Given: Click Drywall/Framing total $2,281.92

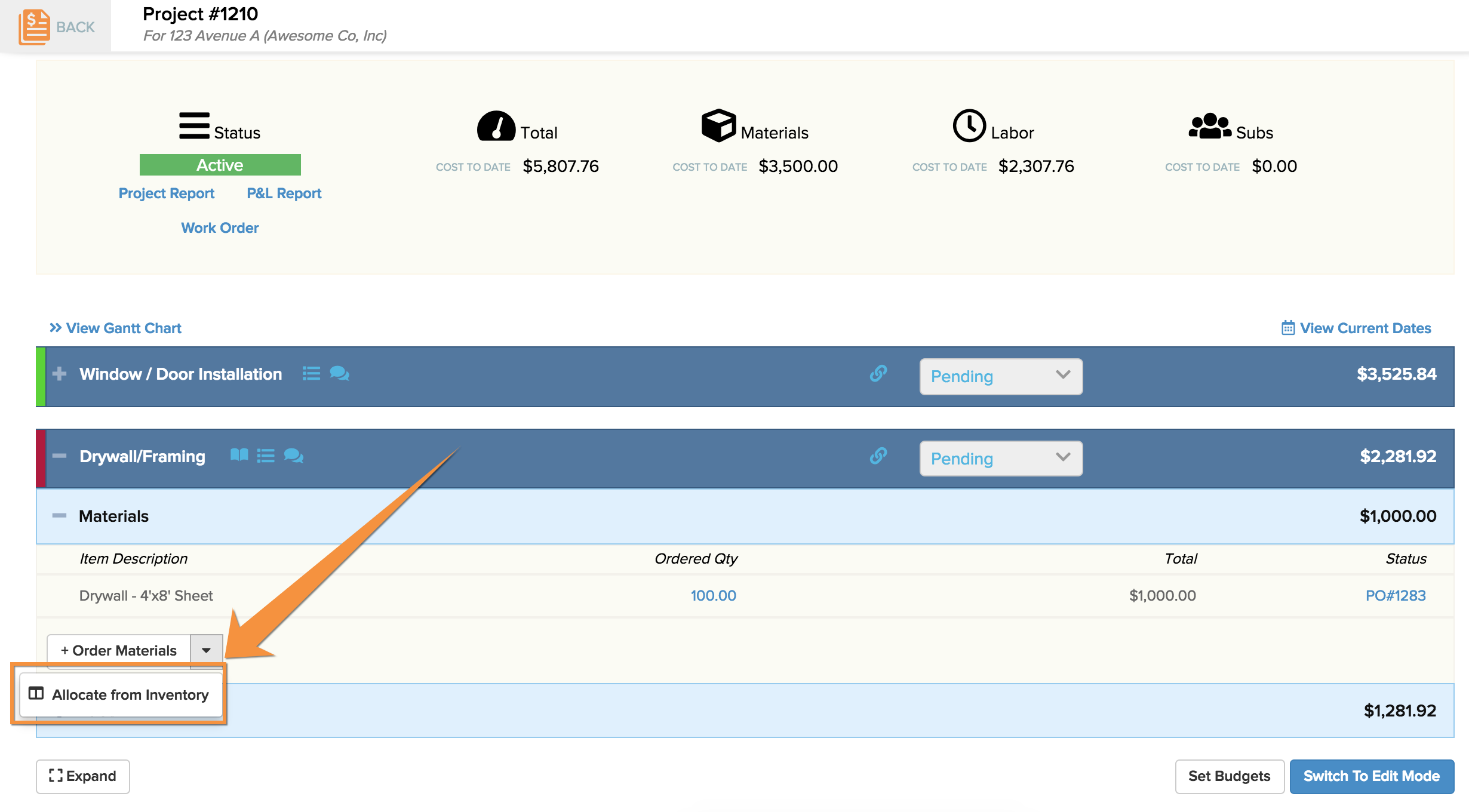Looking at the screenshot, I should point(1398,456).
